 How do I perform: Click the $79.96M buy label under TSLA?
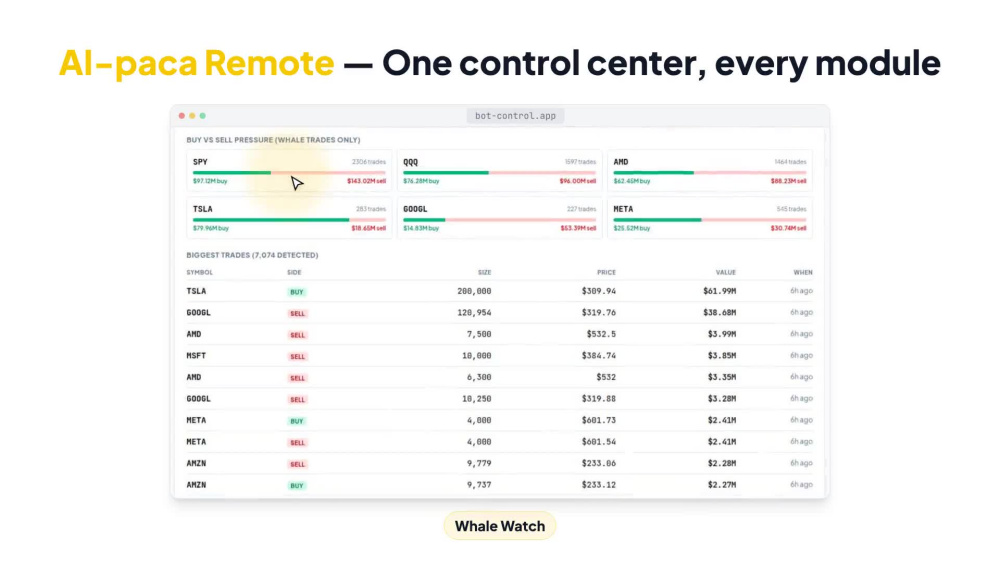point(210,228)
